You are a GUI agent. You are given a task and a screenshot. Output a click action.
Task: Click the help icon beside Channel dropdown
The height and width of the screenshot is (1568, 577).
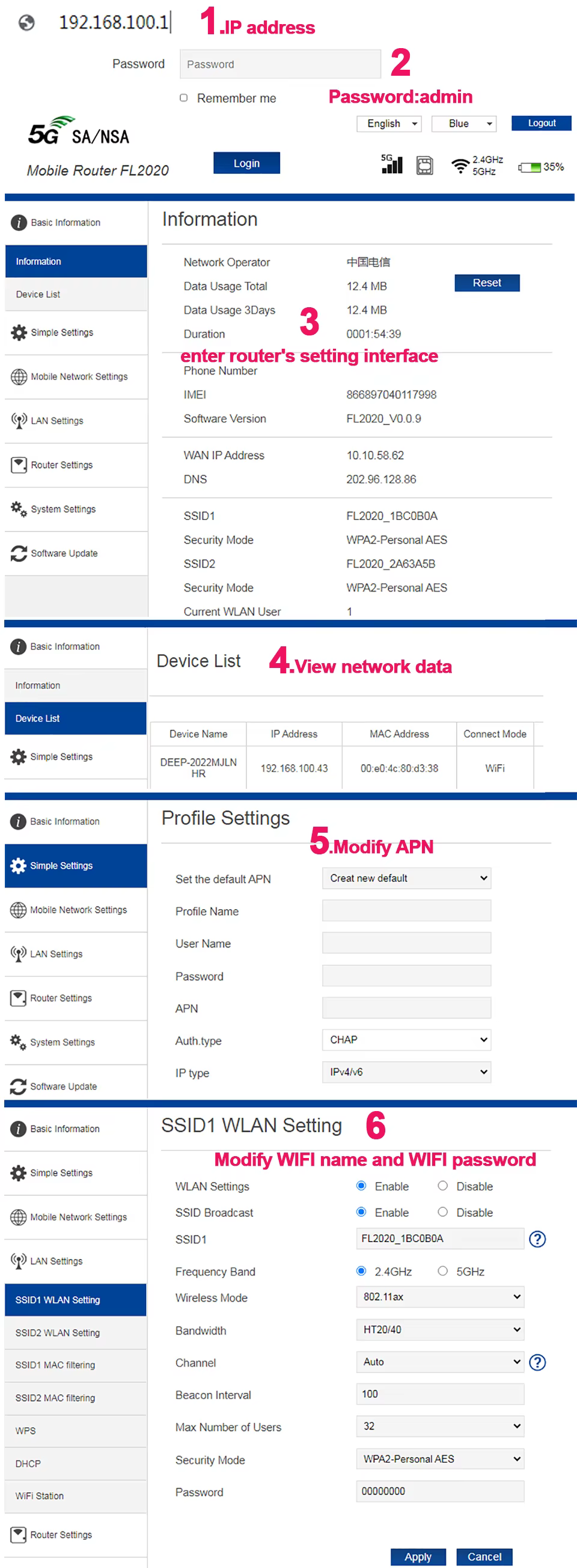(x=537, y=1362)
